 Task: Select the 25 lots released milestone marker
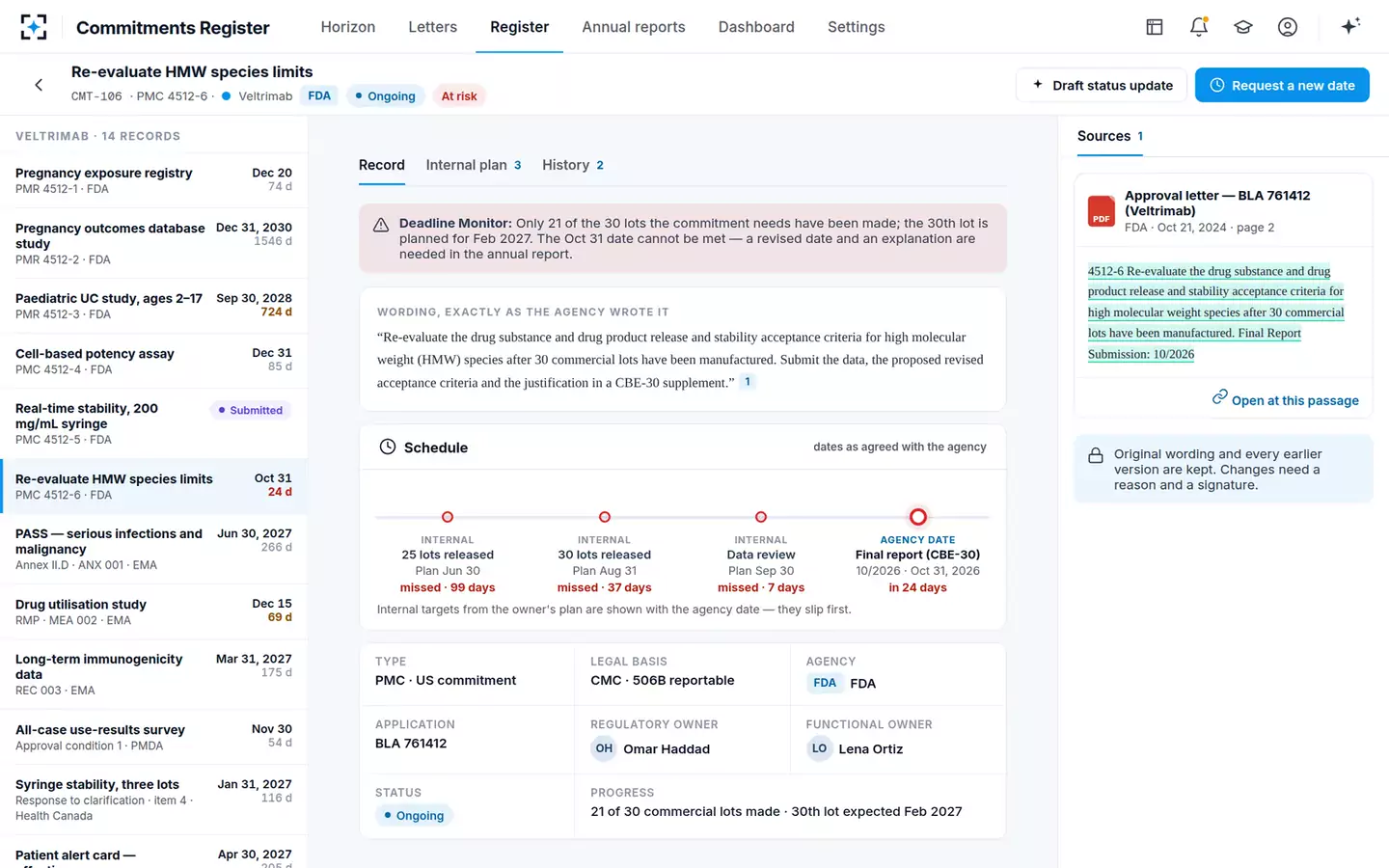point(448,517)
